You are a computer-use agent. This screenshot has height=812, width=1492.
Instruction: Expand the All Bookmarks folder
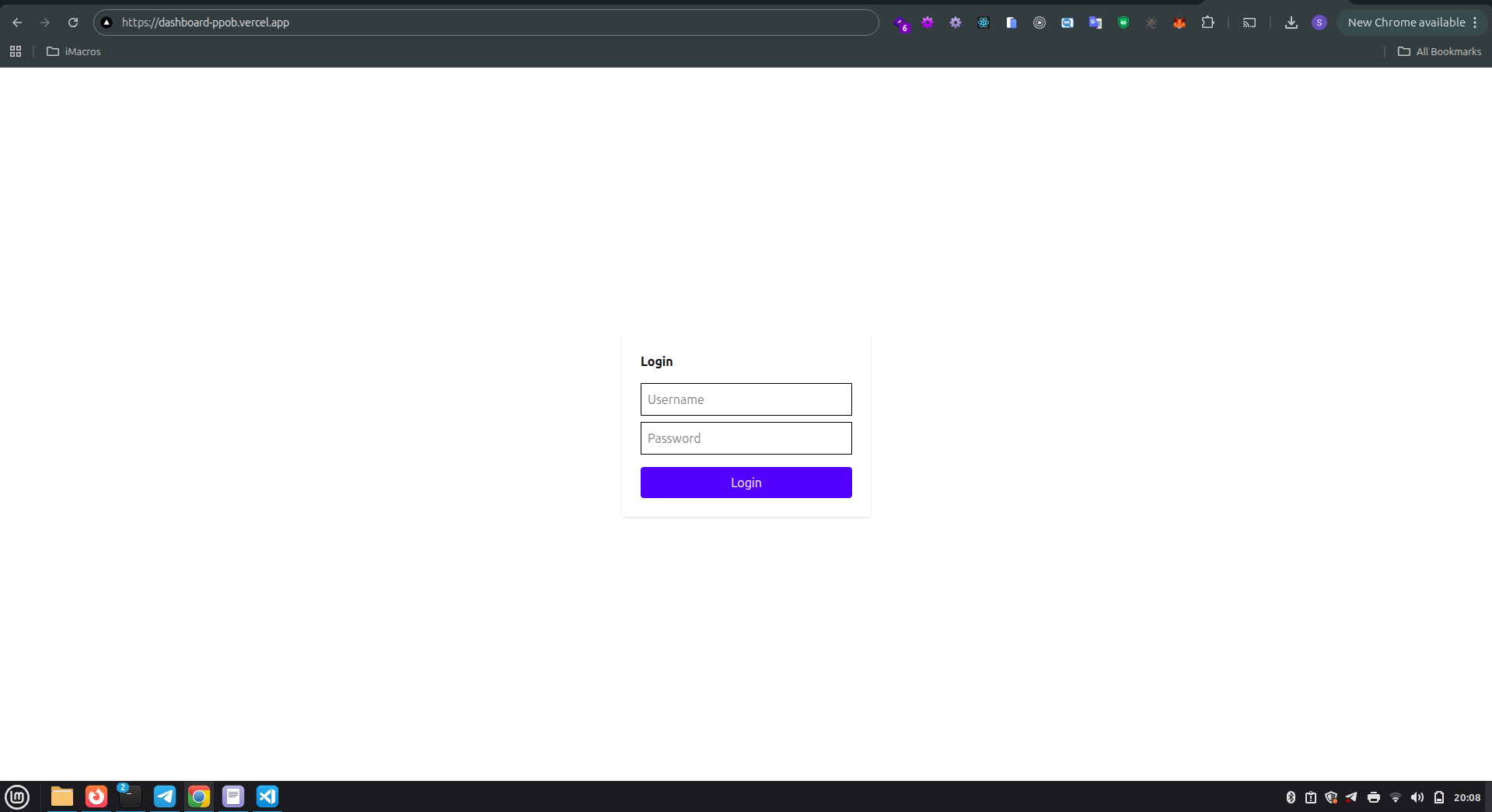(1439, 51)
